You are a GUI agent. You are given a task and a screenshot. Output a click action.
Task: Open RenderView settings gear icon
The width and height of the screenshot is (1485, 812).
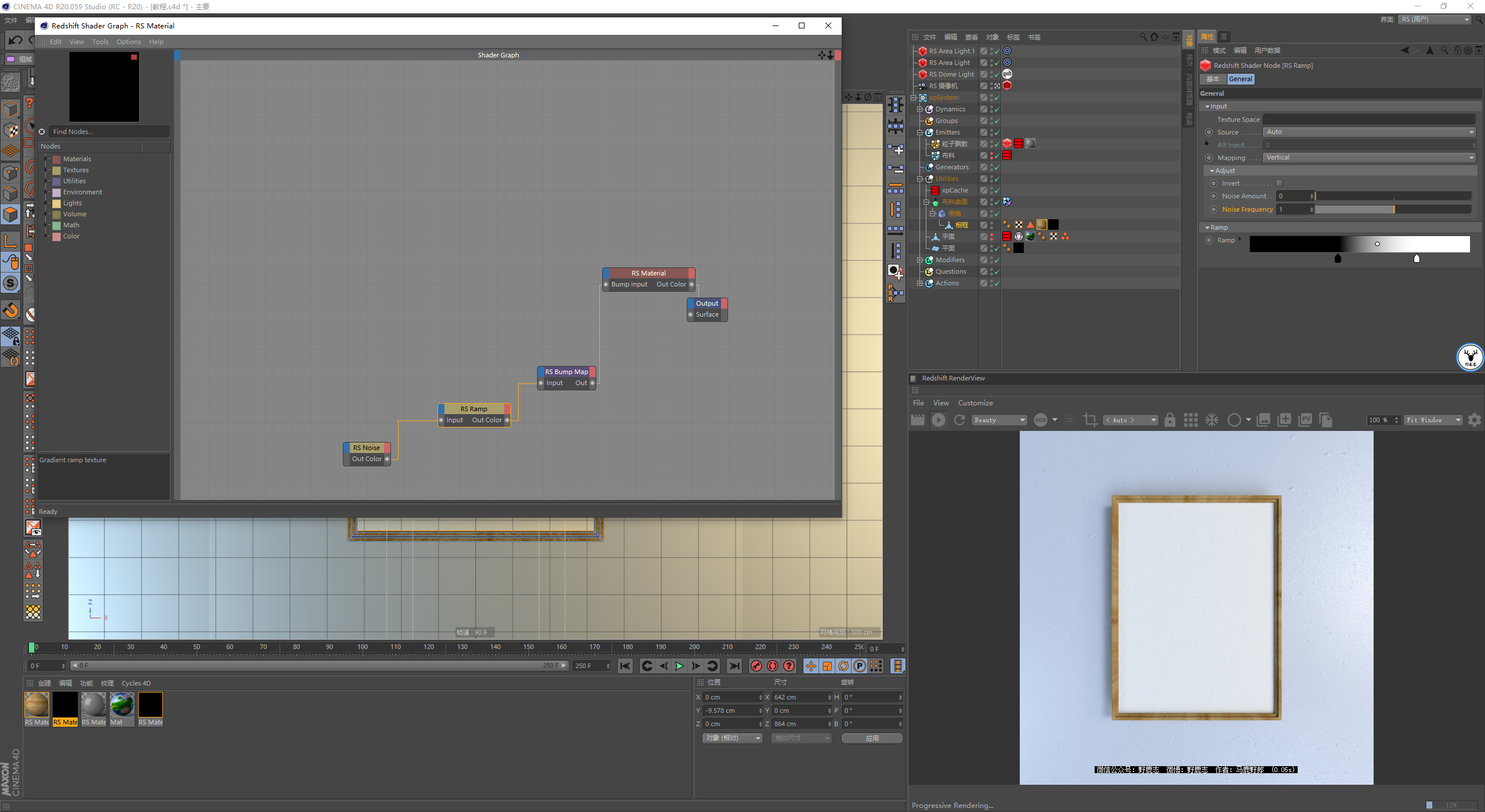tap(1474, 420)
